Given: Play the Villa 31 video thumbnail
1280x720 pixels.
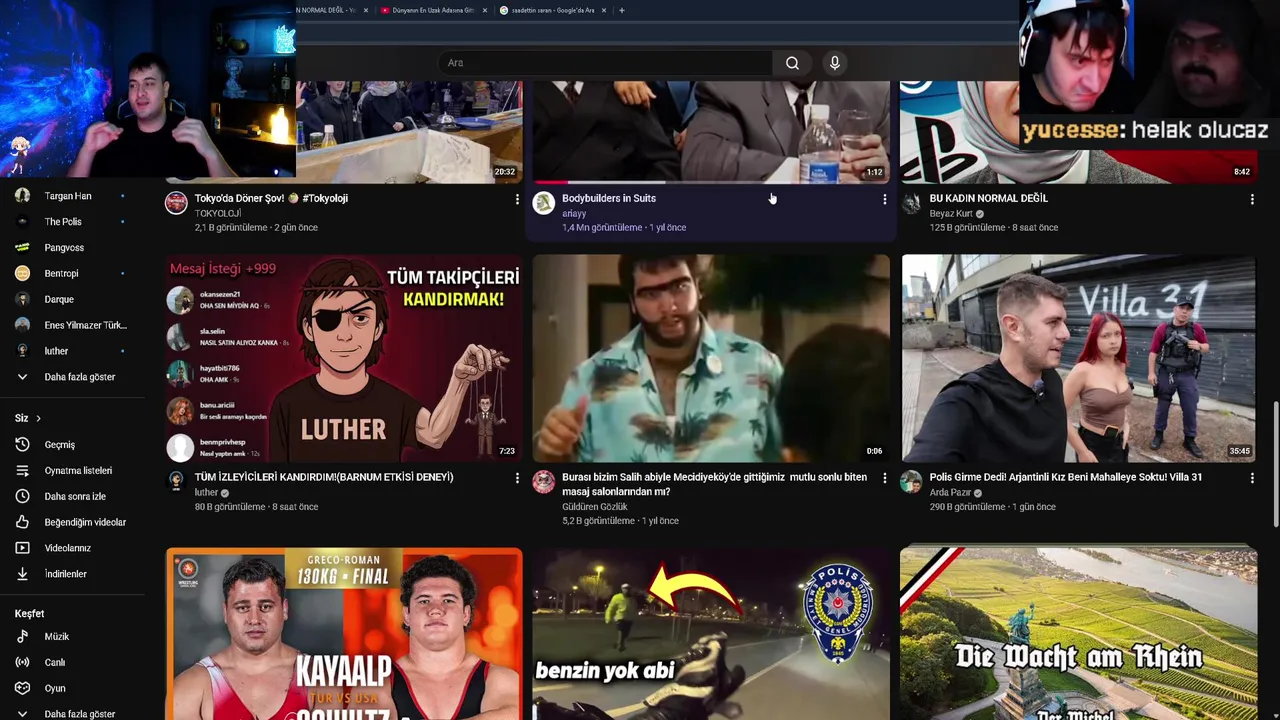Looking at the screenshot, I should pyautogui.click(x=1078, y=358).
